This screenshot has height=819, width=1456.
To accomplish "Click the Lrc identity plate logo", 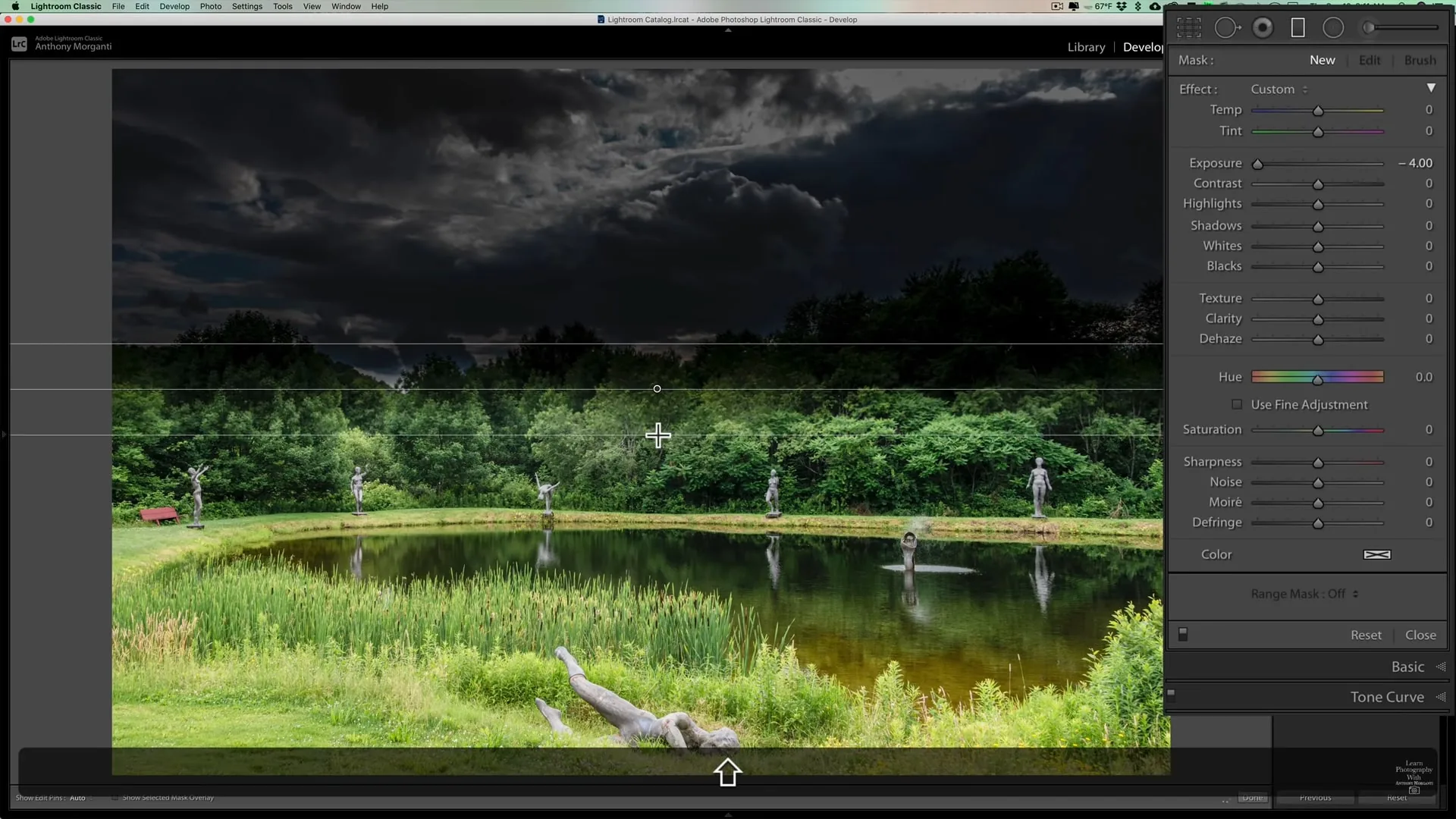I will pyautogui.click(x=19, y=44).
